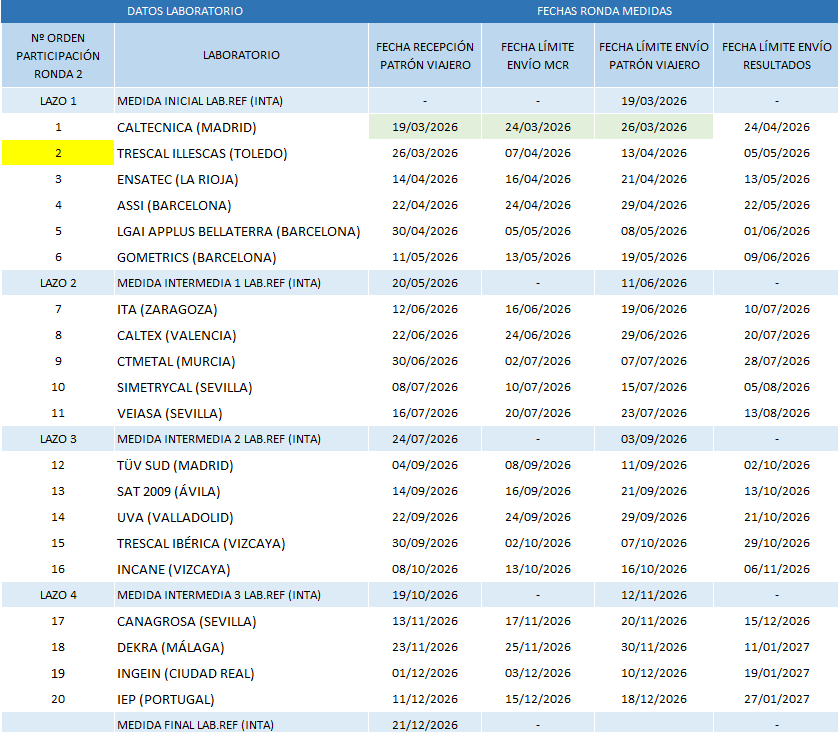Select the yellow highlighted order number 2 cell
Screen dimensions: 838x732
58,153
